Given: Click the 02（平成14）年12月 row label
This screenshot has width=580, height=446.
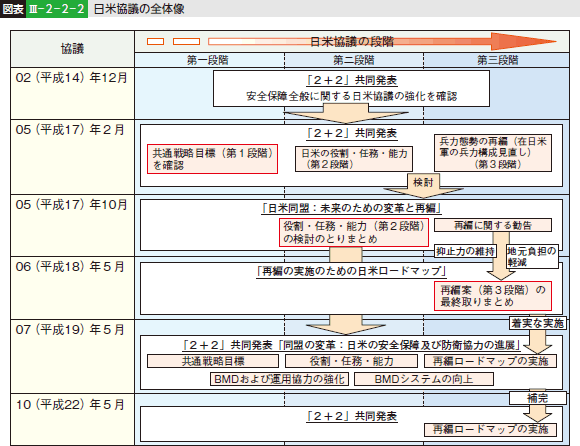Looking at the screenshot, I should pyautogui.click(x=71, y=78).
